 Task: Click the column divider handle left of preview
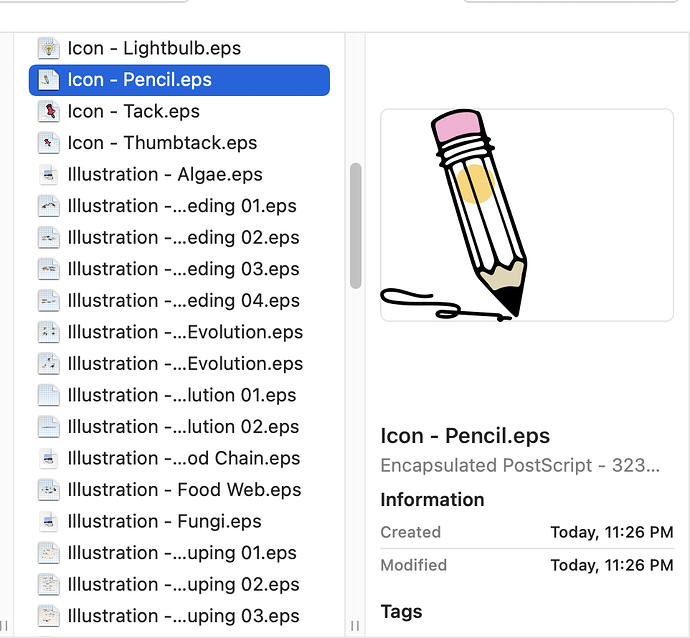click(355, 625)
